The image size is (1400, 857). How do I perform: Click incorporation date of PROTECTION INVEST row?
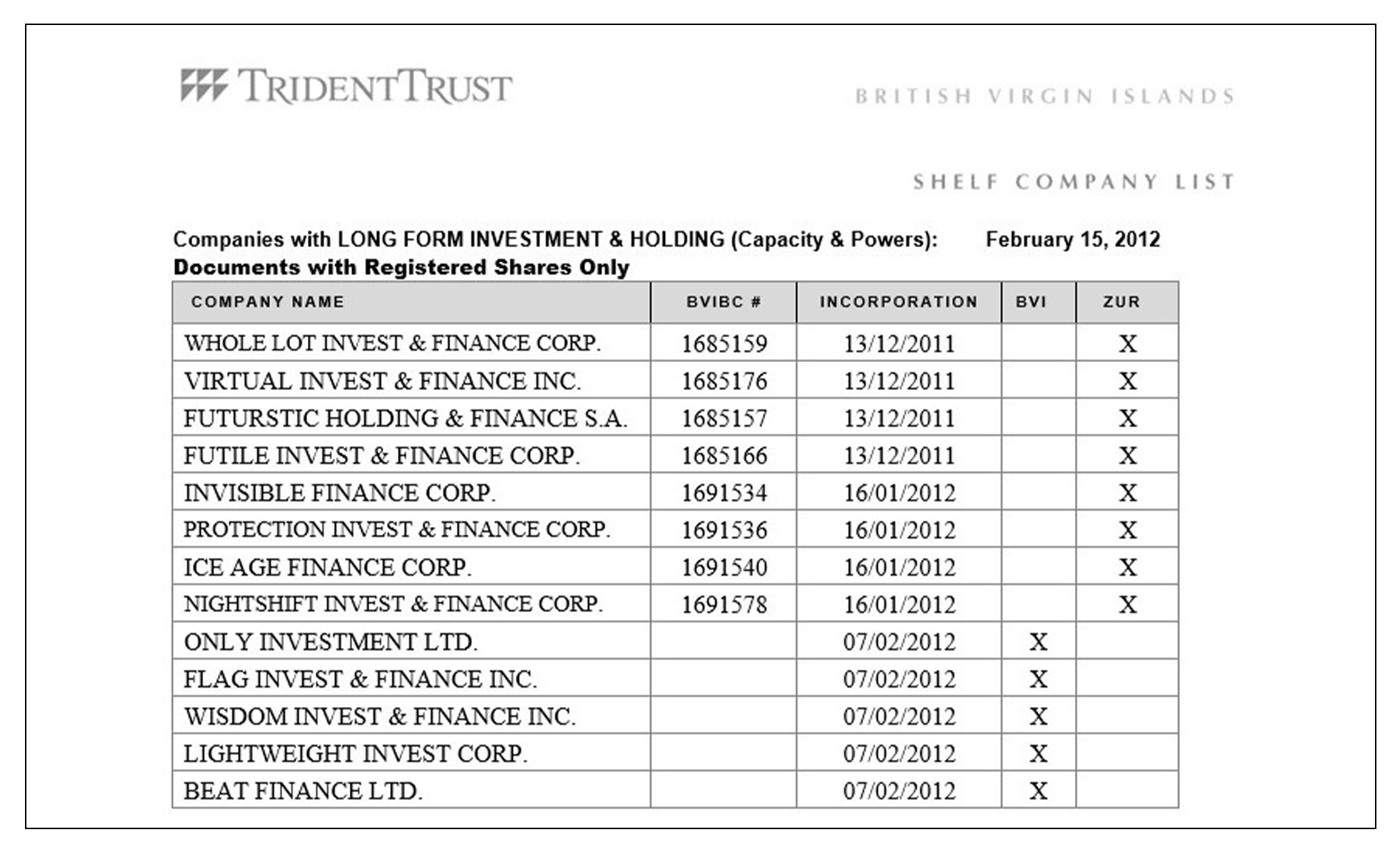tap(899, 530)
